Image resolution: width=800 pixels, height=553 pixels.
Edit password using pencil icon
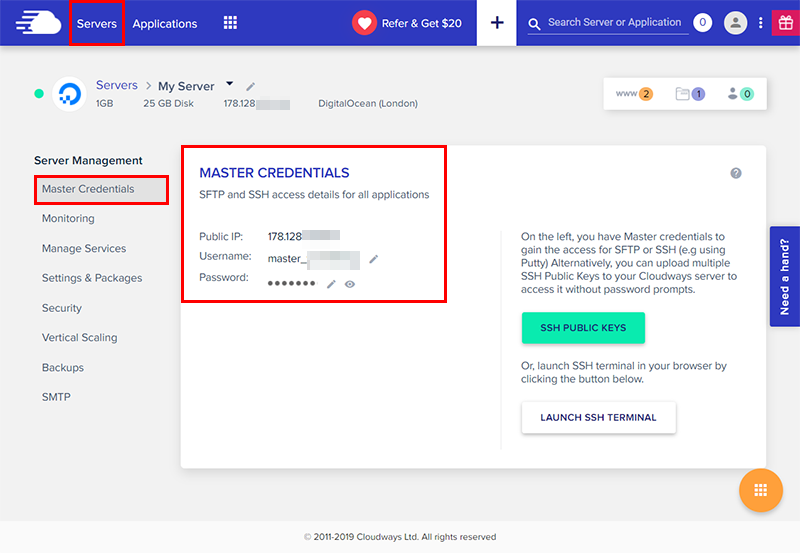331,284
